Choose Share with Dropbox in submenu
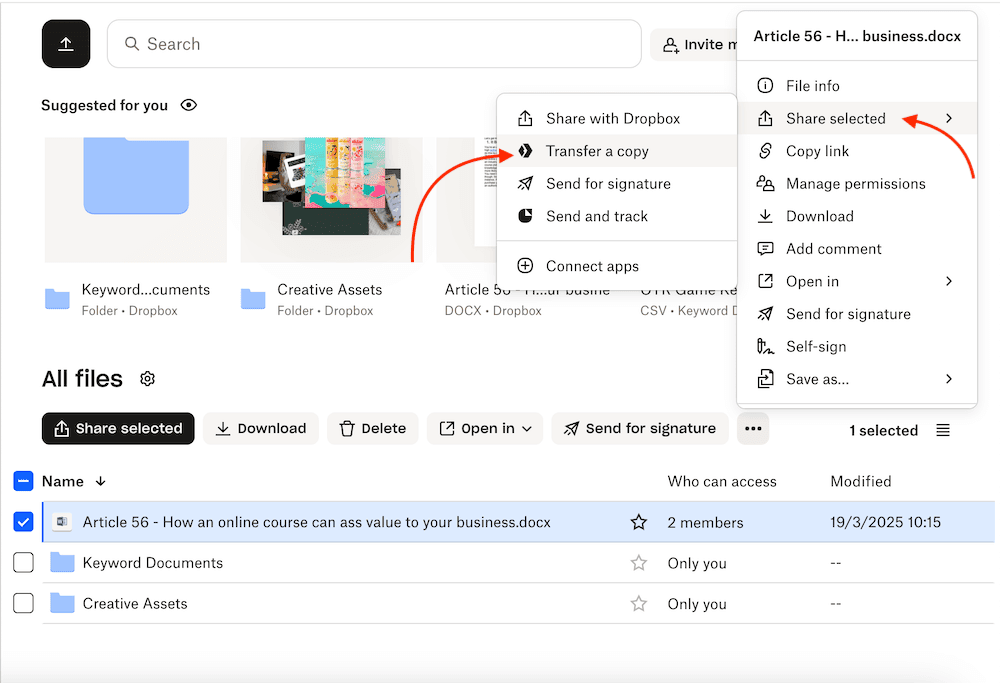This screenshot has height=683, width=1000. 617,119
